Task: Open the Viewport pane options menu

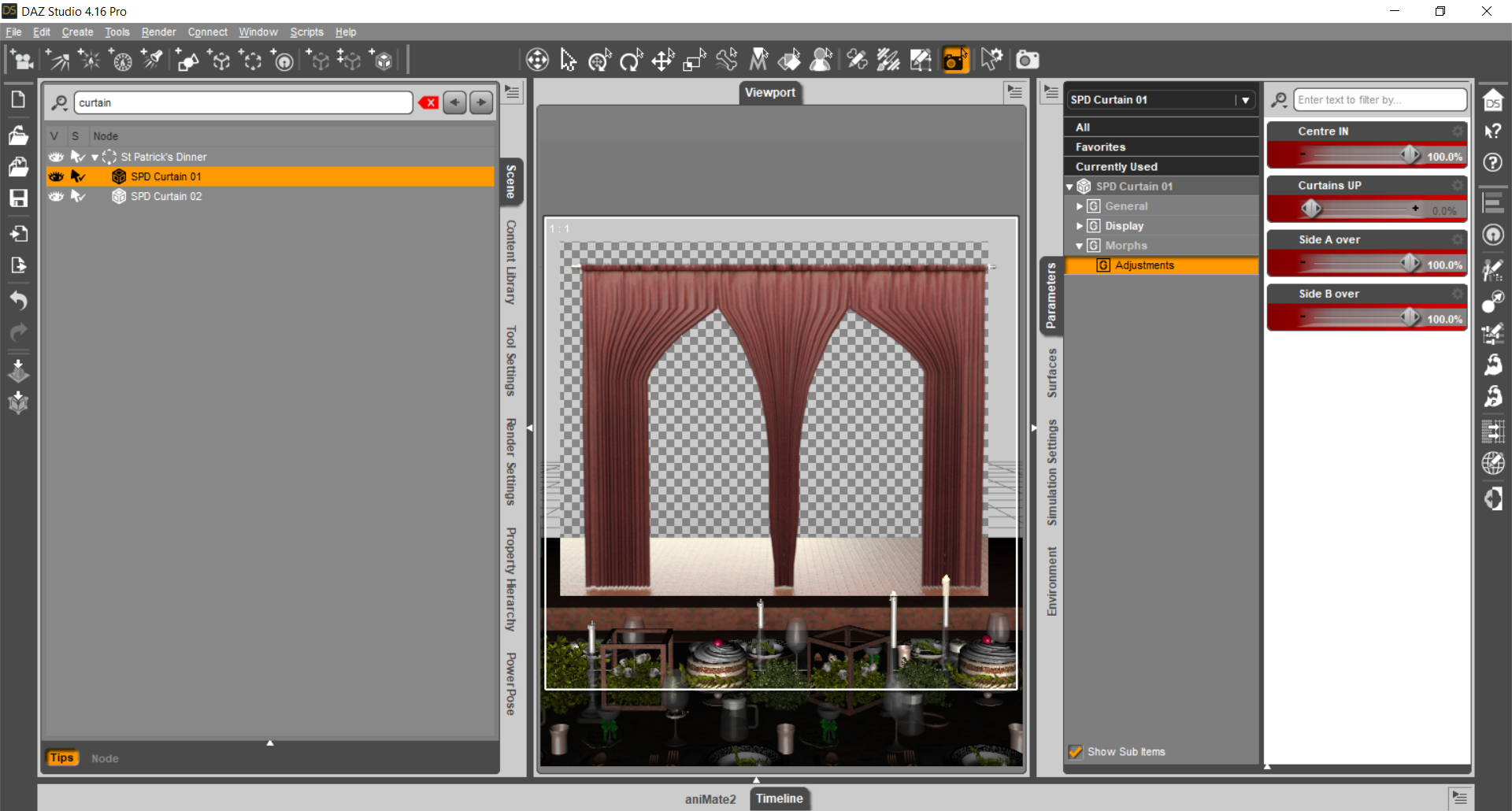Action: tap(1014, 92)
